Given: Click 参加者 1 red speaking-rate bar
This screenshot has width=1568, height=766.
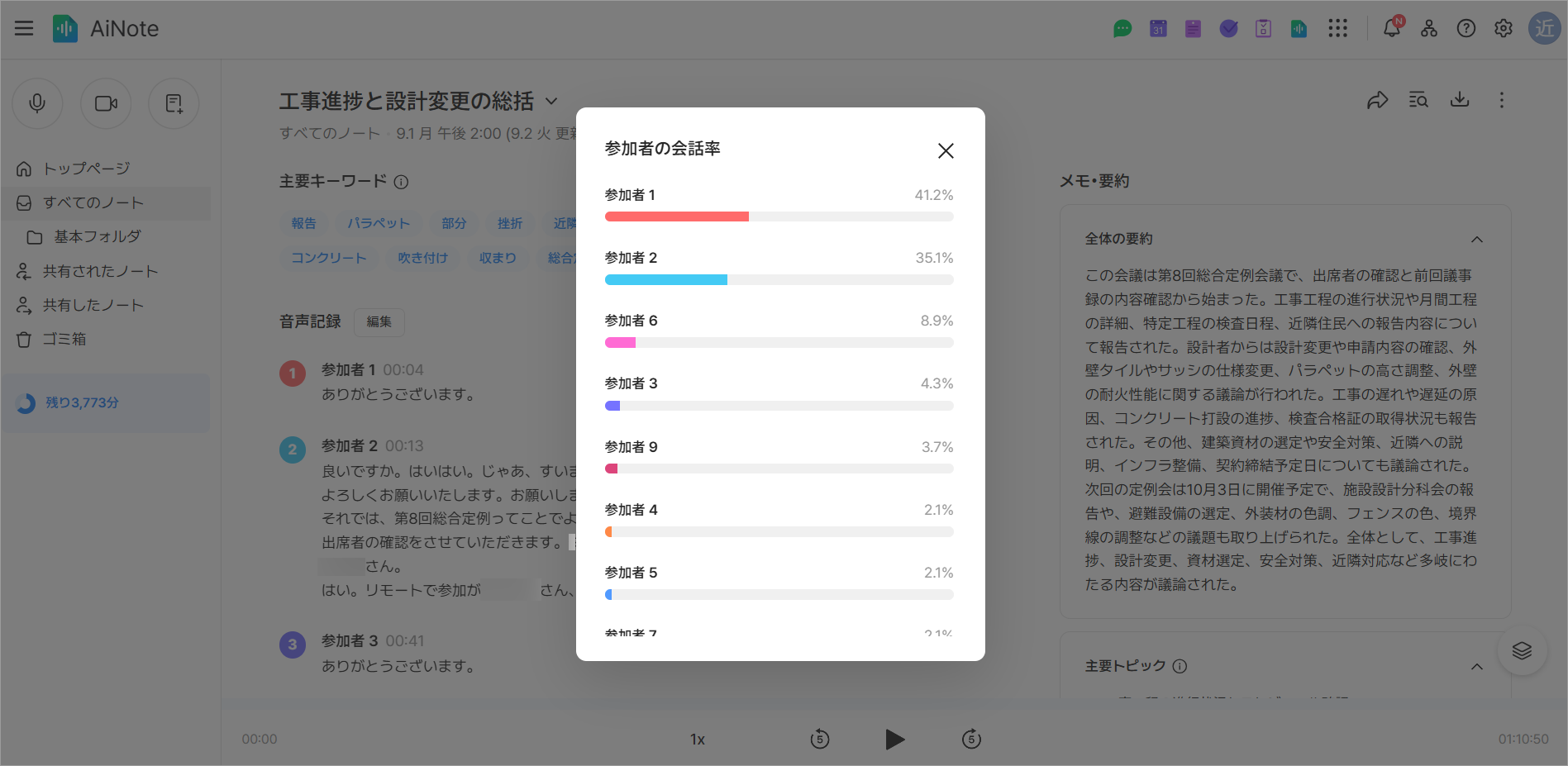Looking at the screenshot, I should click(x=676, y=216).
